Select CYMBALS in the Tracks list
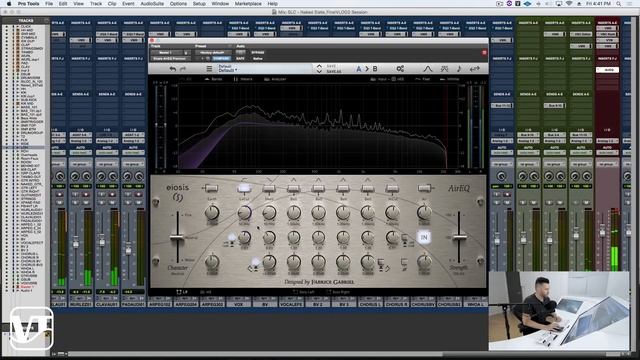640x360 pixels. pyautogui.click(x=29, y=37)
